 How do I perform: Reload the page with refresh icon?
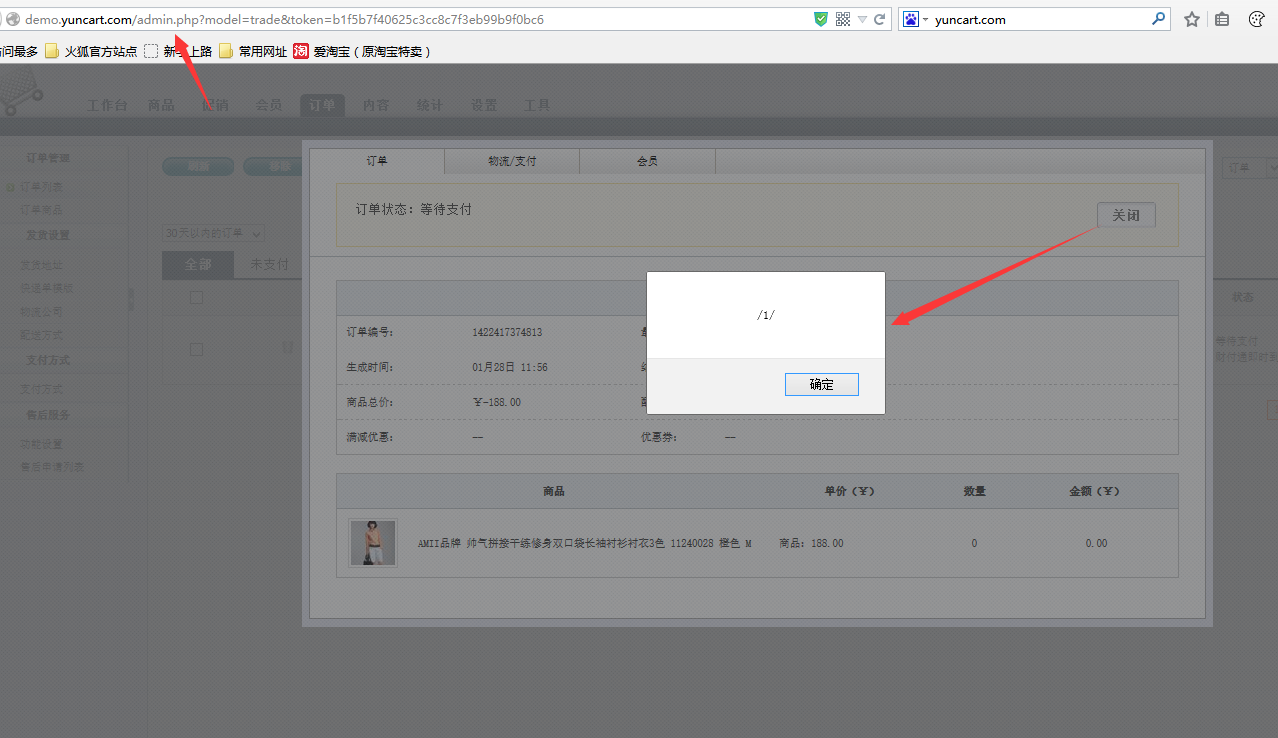click(x=880, y=19)
